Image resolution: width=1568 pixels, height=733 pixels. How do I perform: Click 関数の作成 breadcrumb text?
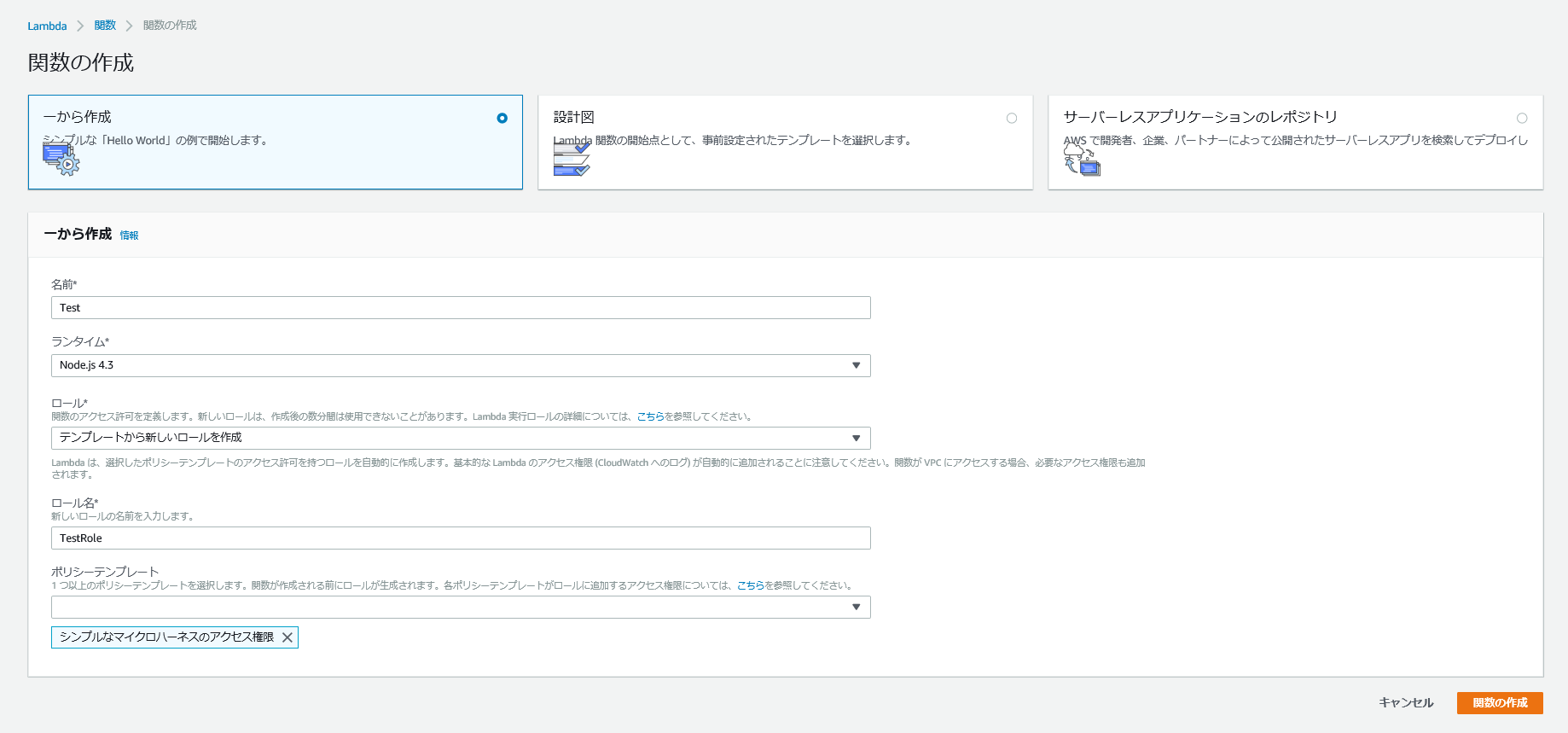click(x=170, y=26)
